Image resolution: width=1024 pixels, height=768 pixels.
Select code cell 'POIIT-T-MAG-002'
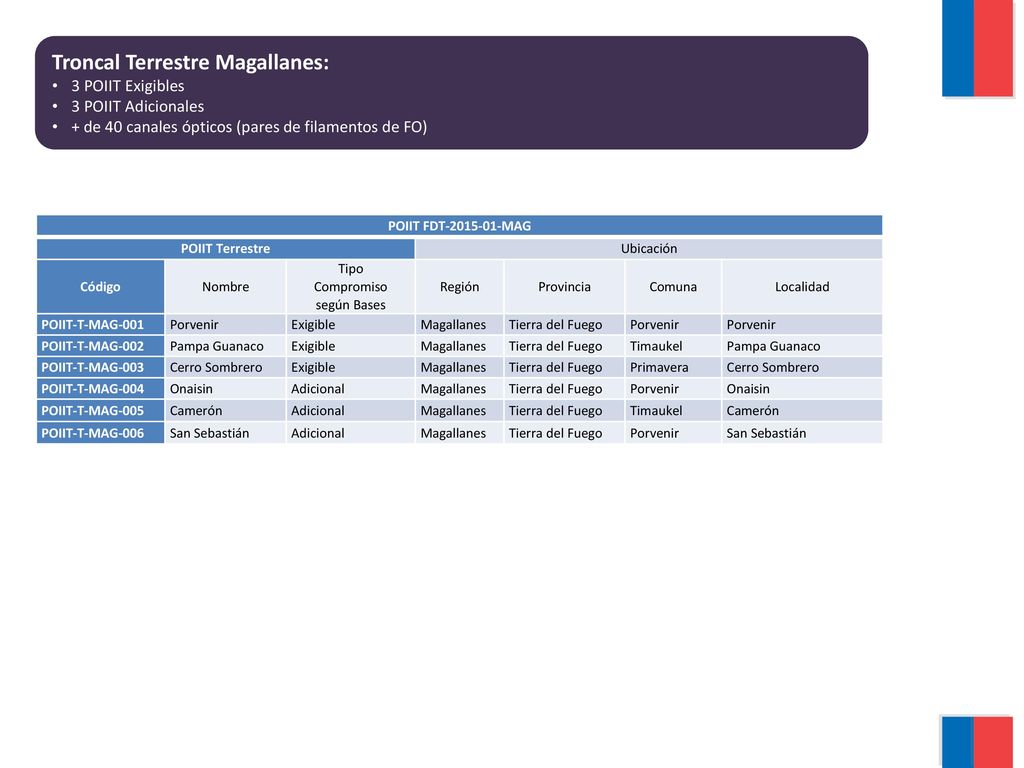(x=100, y=346)
